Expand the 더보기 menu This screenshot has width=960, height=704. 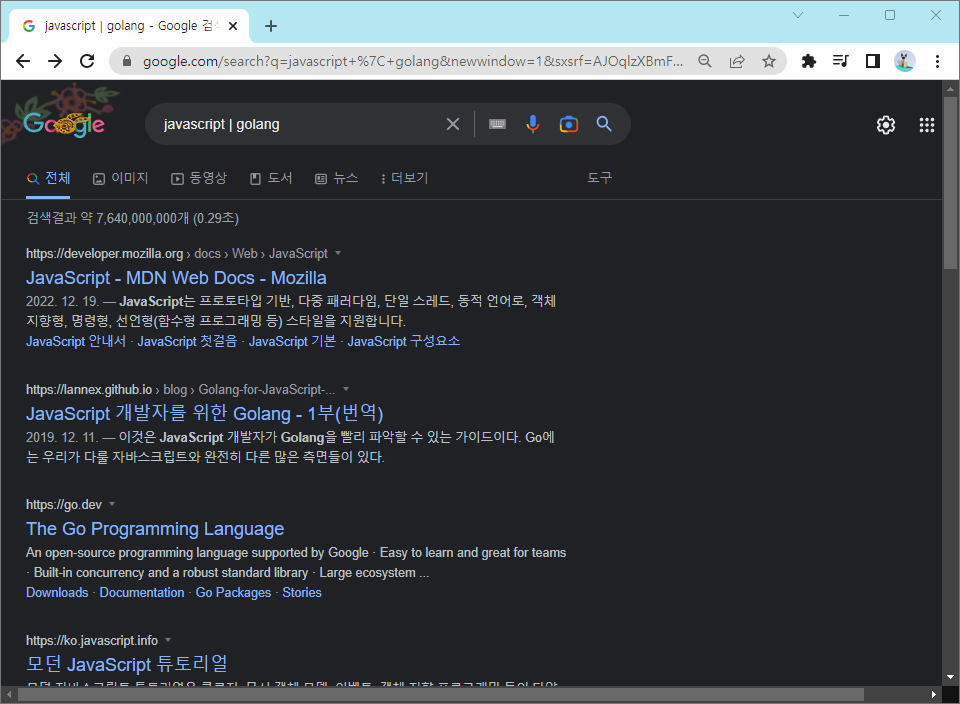tap(405, 178)
